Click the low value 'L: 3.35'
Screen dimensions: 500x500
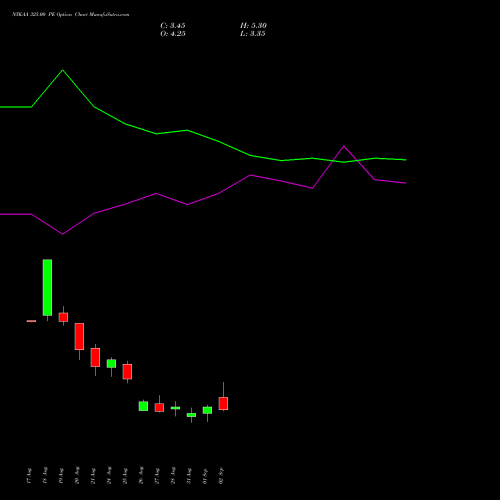pyautogui.click(x=253, y=34)
